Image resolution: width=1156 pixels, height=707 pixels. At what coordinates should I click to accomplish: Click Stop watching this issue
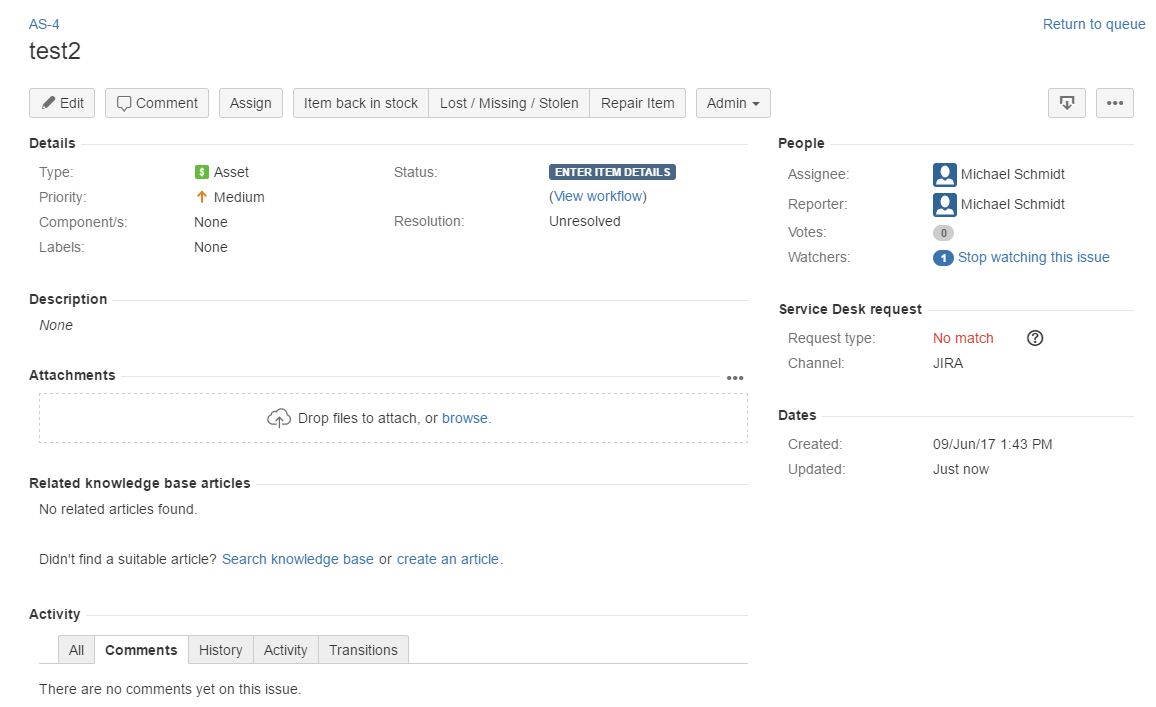[x=1034, y=257]
